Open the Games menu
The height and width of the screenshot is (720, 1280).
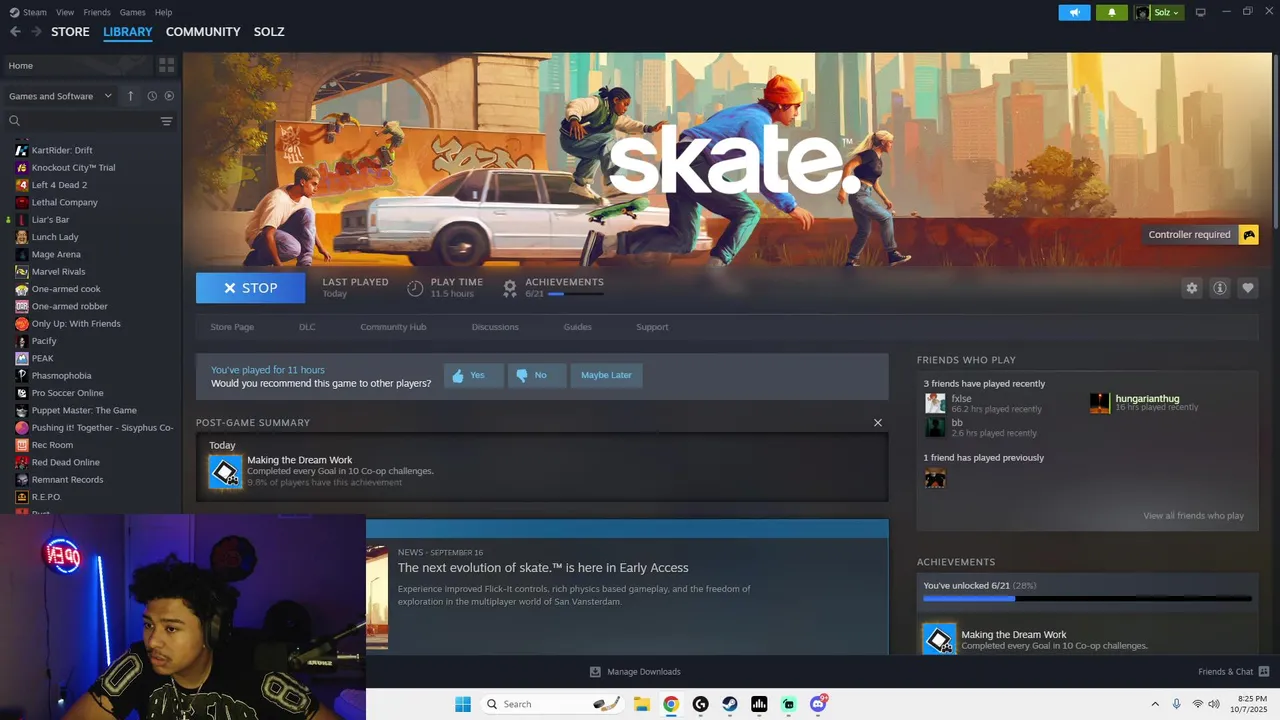click(132, 12)
